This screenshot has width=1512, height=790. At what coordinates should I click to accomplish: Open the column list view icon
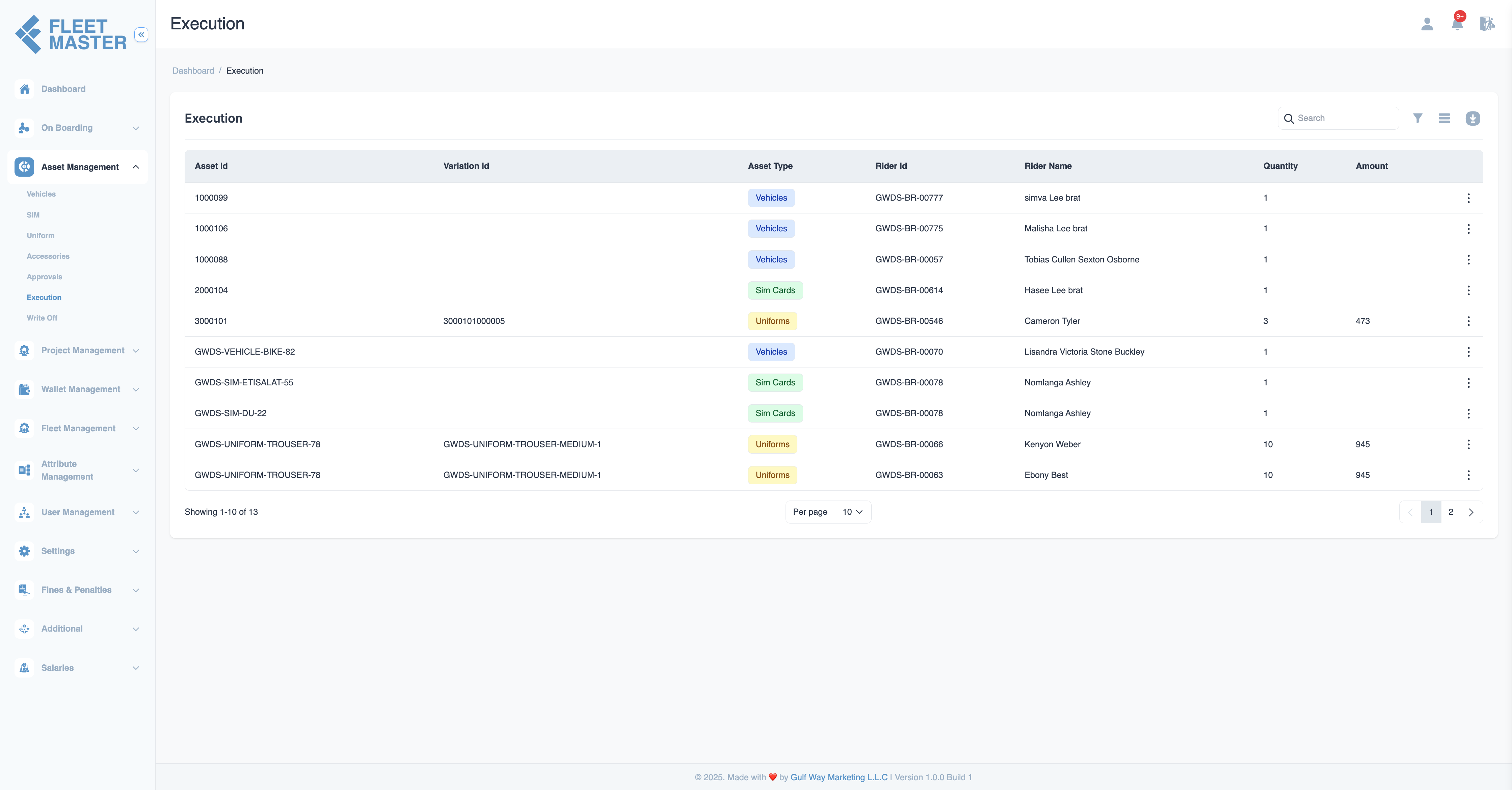click(x=1444, y=118)
